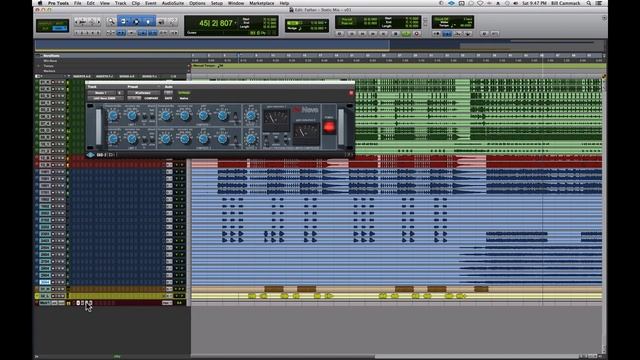
Task: Open the main counter format dropdown arrow
Action: [236, 22]
